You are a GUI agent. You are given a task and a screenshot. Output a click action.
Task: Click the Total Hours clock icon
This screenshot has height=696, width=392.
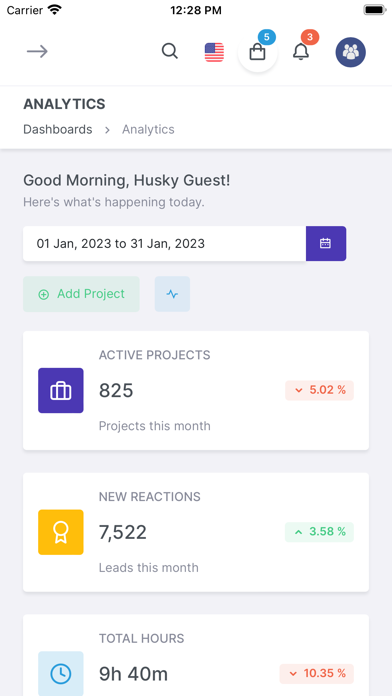click(61, 674)
